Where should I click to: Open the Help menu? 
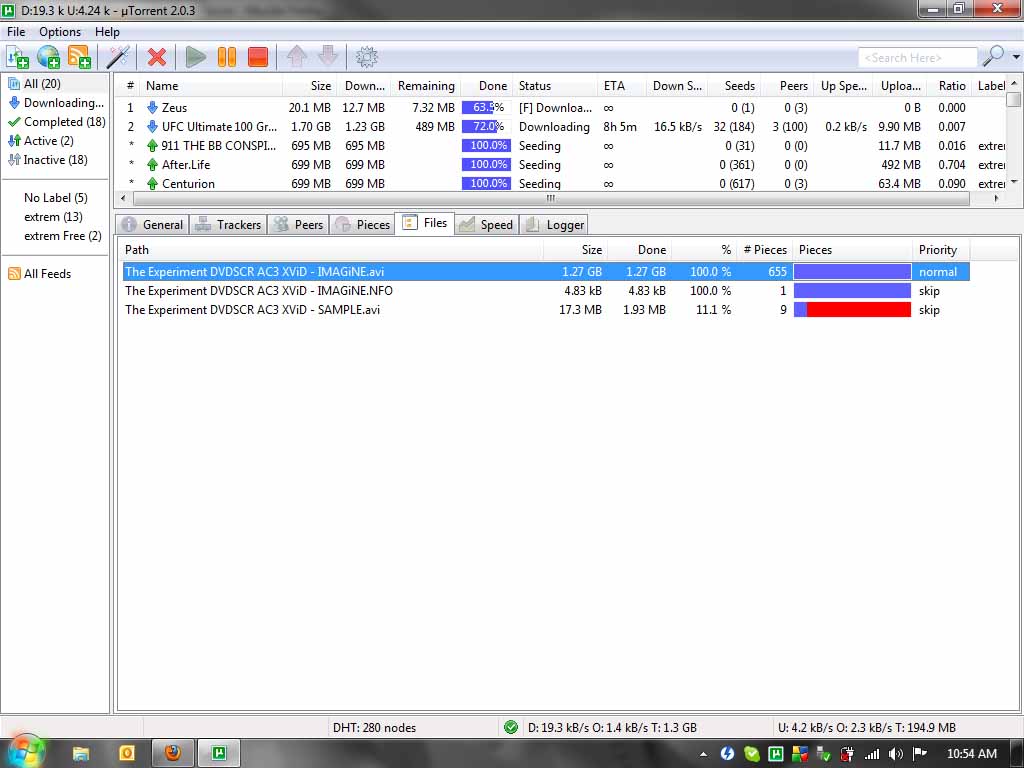tap(107, 31)
